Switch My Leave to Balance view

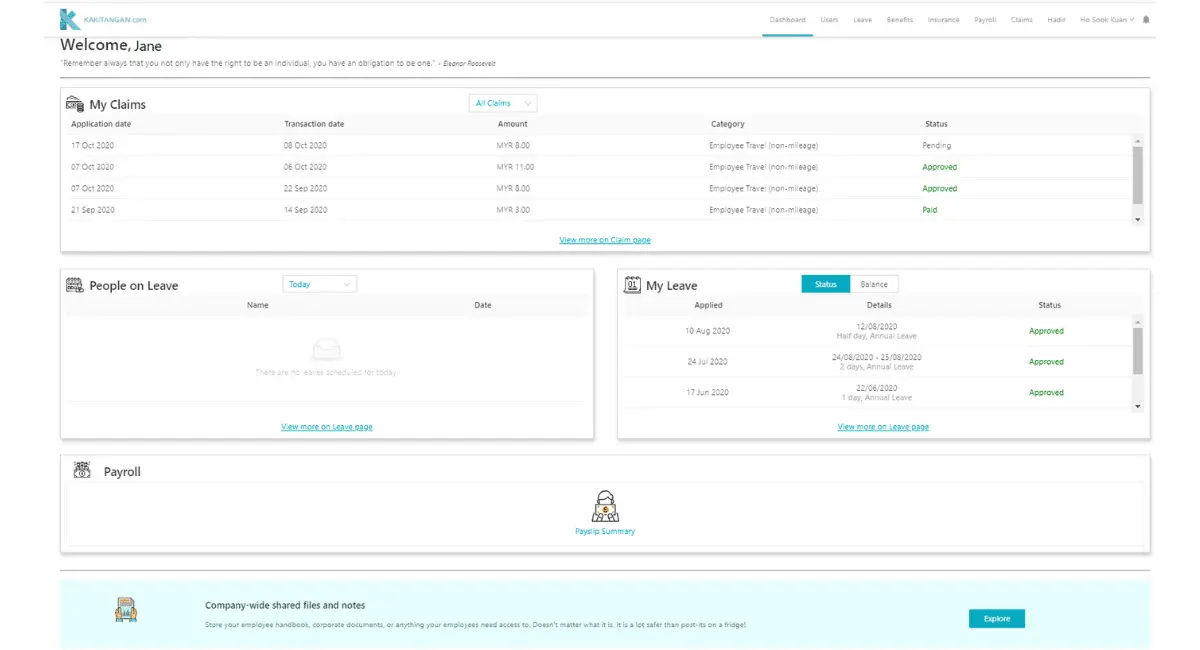pos(874,284)
